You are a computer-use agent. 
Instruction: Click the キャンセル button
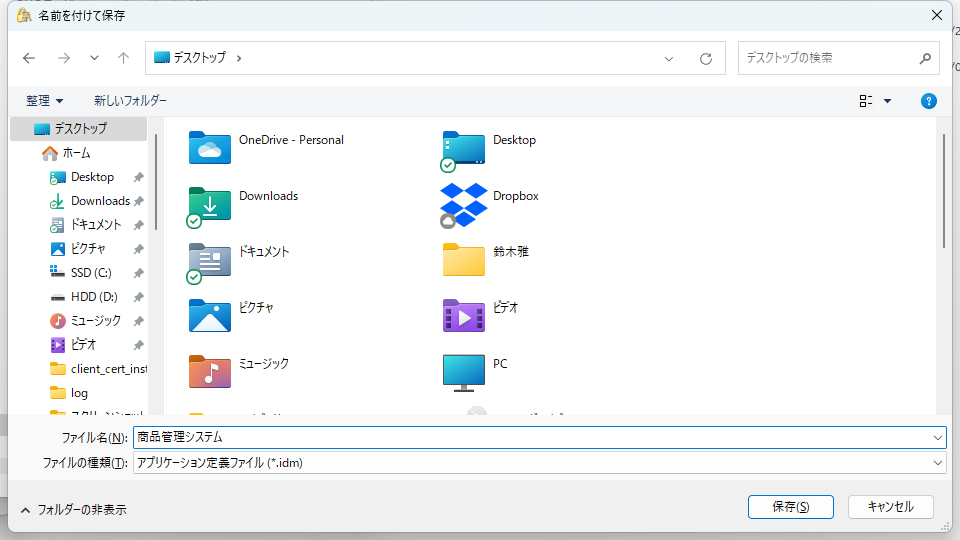point(890,507)
